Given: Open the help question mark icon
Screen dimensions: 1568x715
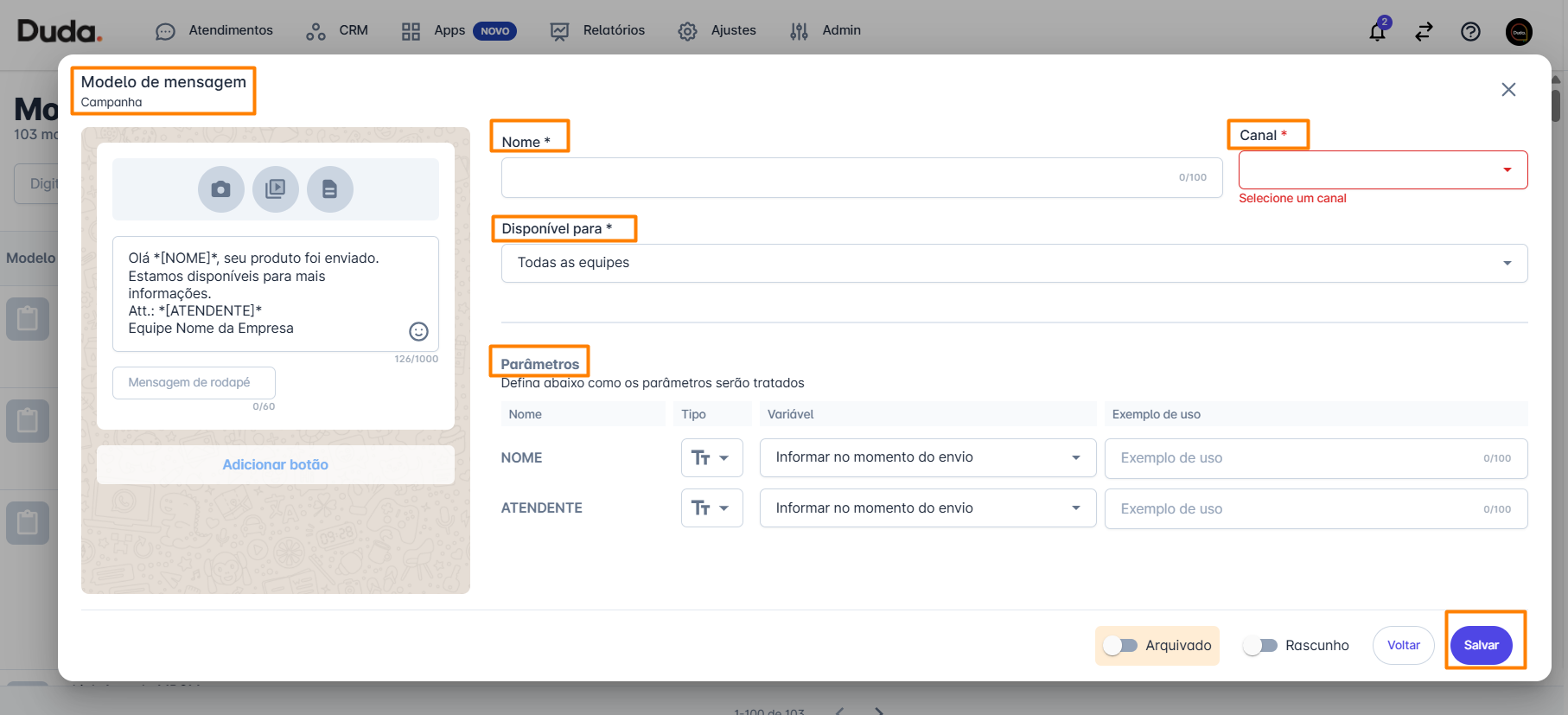Looking at the screenshot, I should pyautogui.click(x=1470, y=31).
